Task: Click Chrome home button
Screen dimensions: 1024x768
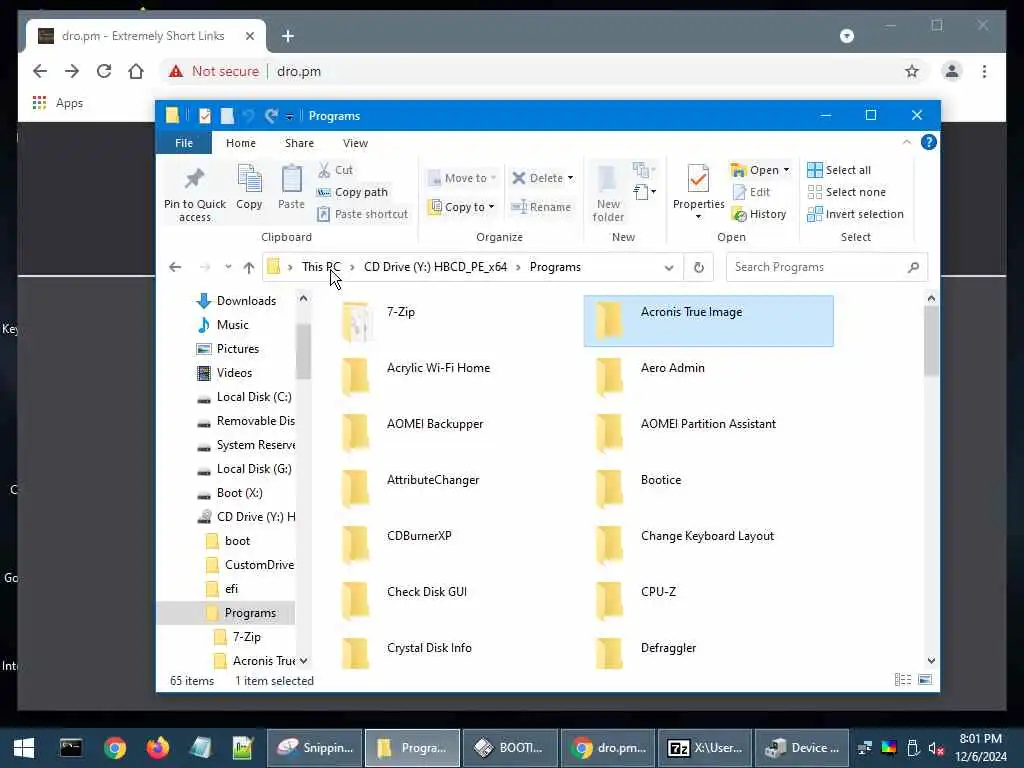Action: 136,71
